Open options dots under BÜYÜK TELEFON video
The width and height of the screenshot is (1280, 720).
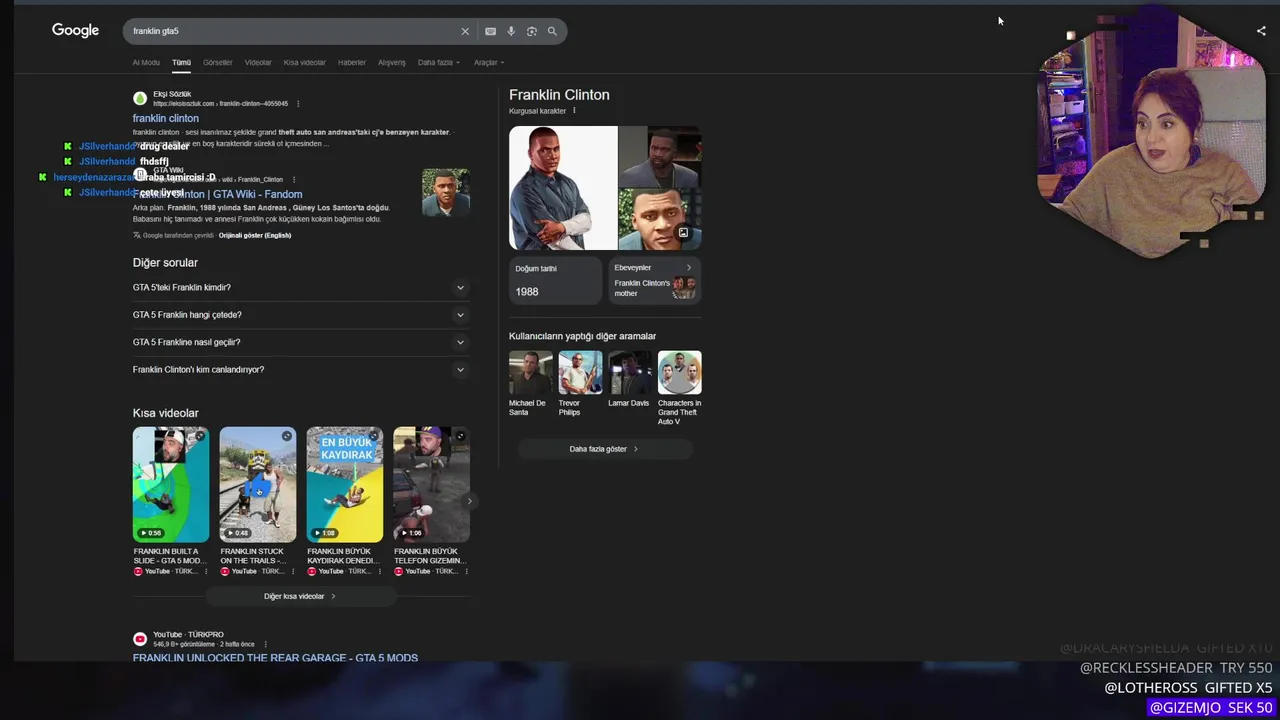coord(466,571)
